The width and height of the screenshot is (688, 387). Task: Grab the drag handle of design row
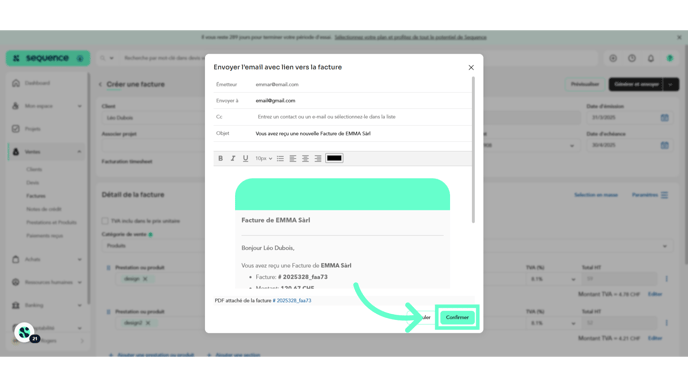[x=108, y=268]
